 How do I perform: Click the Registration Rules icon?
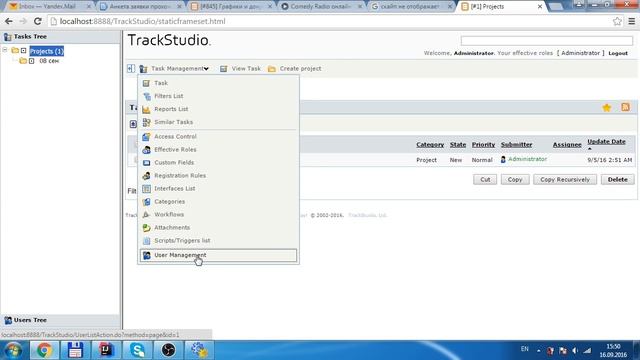[146, 176]
